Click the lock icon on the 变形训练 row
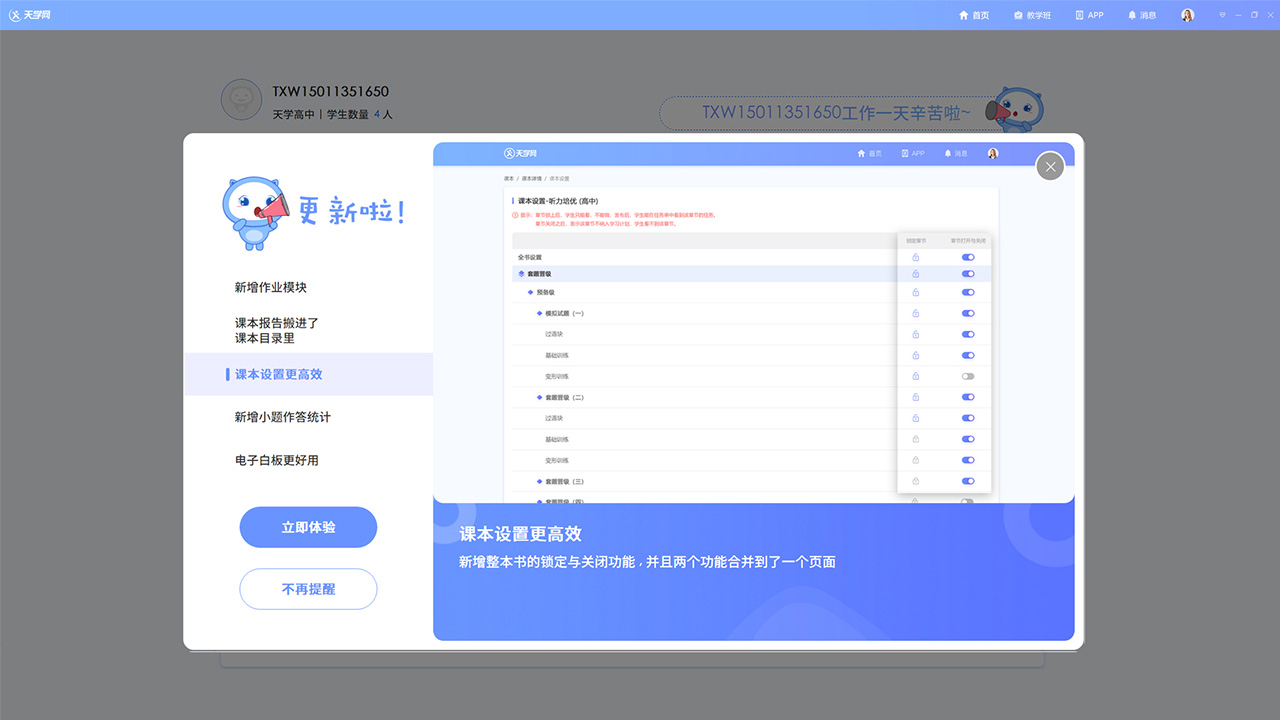Viewport: 1280px width, 720px height. (915, 377)
